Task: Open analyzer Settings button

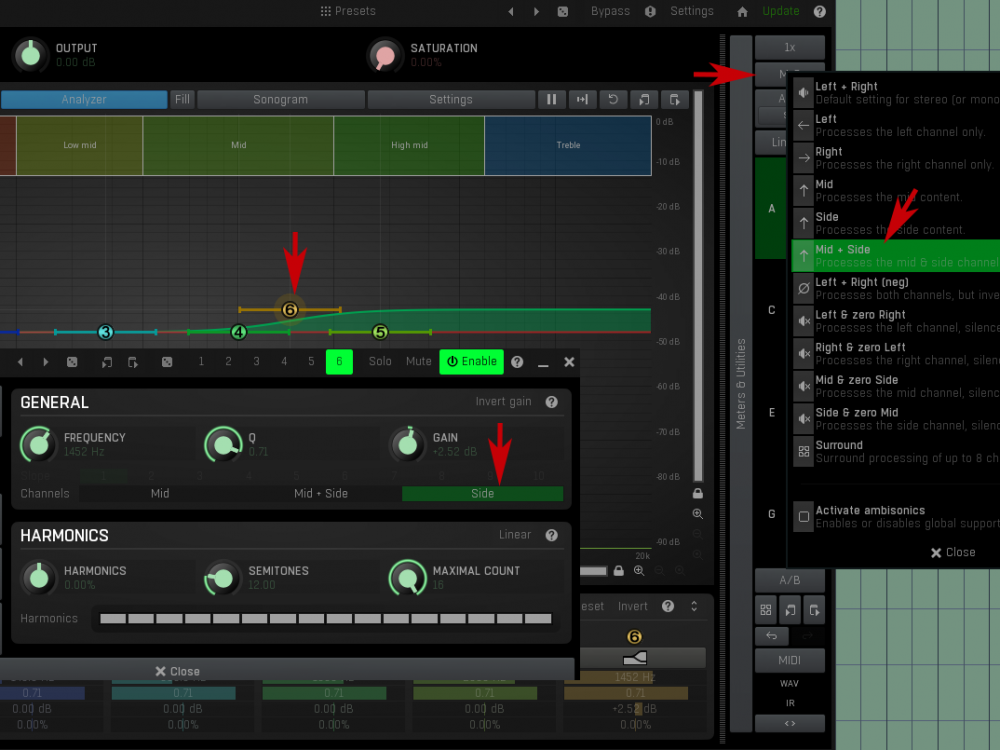Action: coord(451,99)
